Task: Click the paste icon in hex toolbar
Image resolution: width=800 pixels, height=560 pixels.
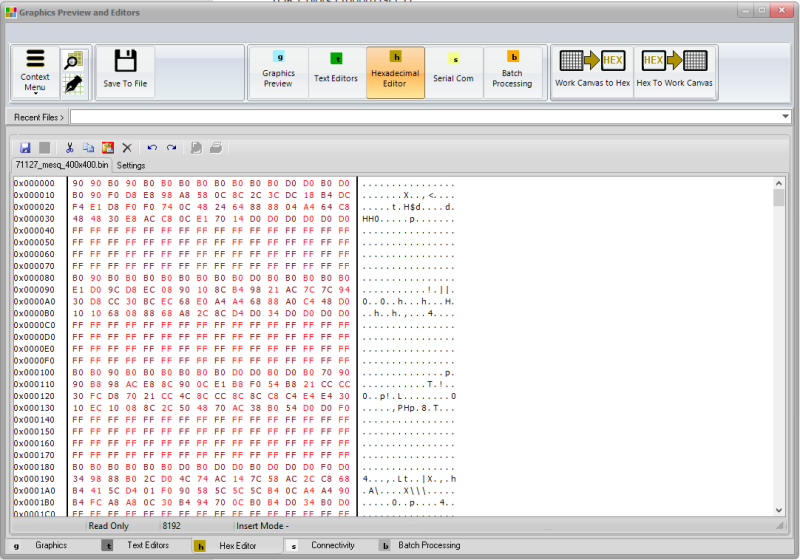Action: click(107, 147)
